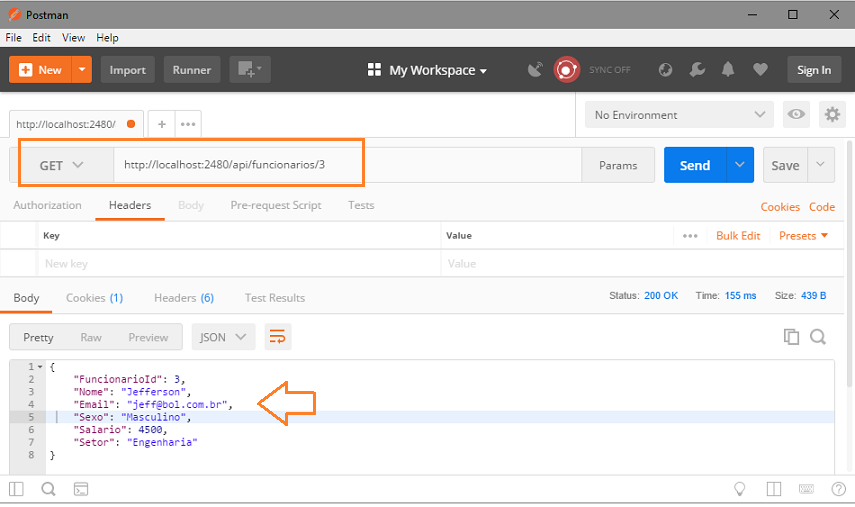The image size is (855, 507).
Task: Switch to the request Headers tab
Action: [x=130, y=206]
